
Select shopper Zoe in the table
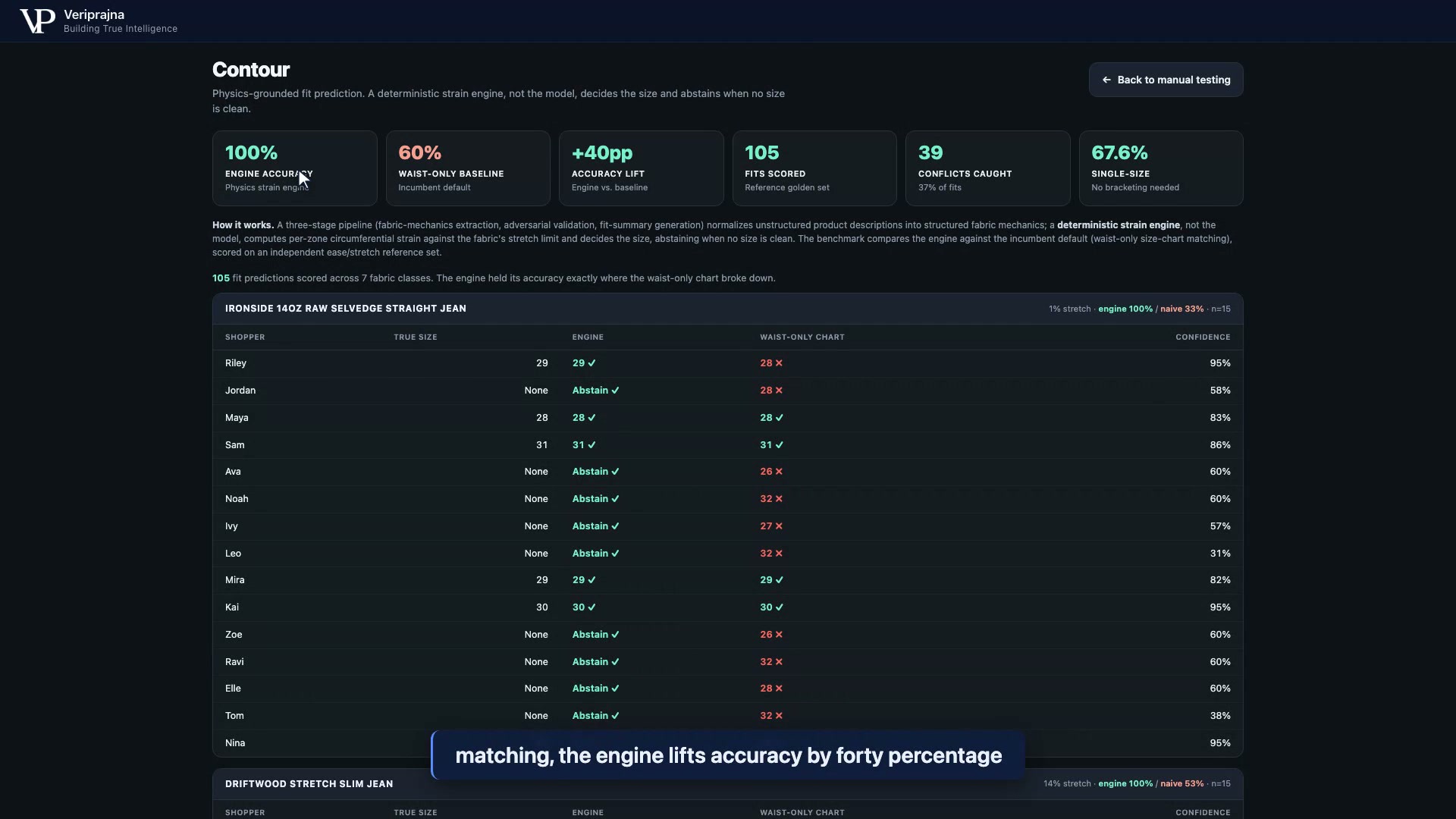234,635
